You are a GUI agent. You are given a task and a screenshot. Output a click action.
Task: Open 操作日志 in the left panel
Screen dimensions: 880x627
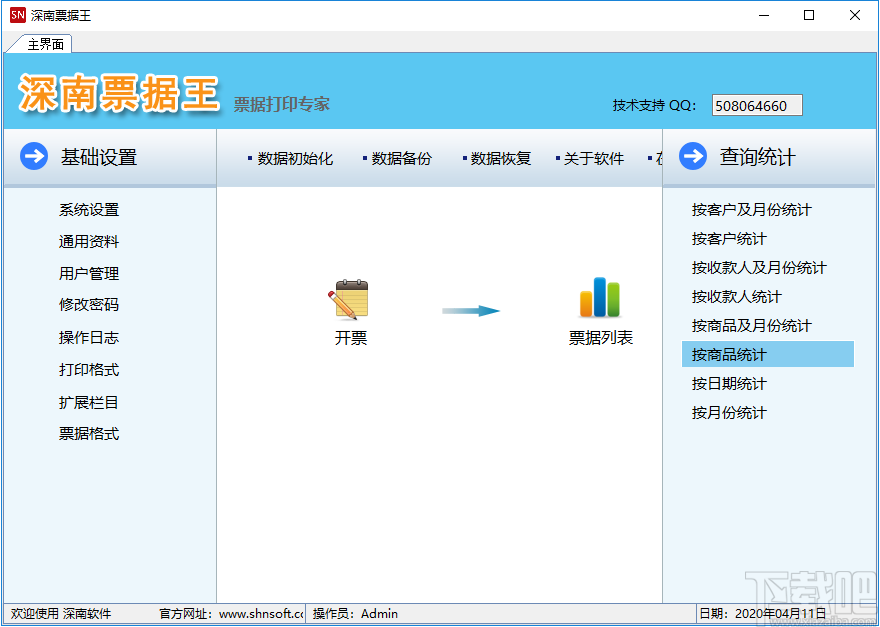[x=89, y=338]
